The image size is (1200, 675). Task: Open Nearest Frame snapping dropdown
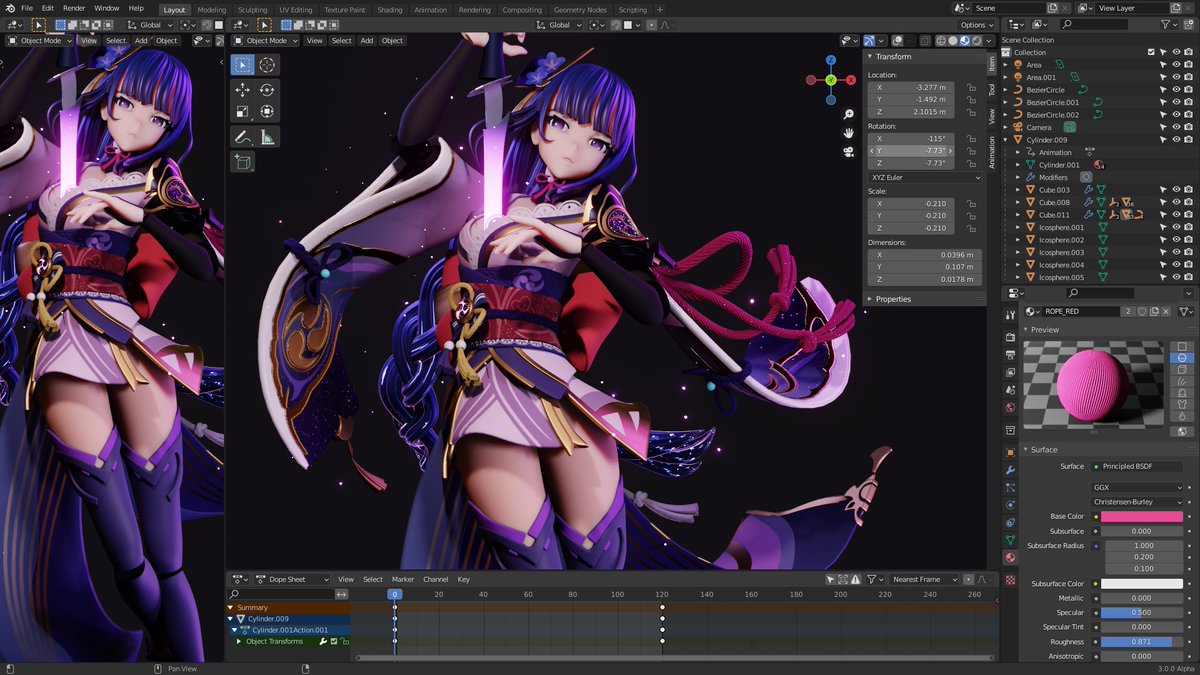point(923,579)
